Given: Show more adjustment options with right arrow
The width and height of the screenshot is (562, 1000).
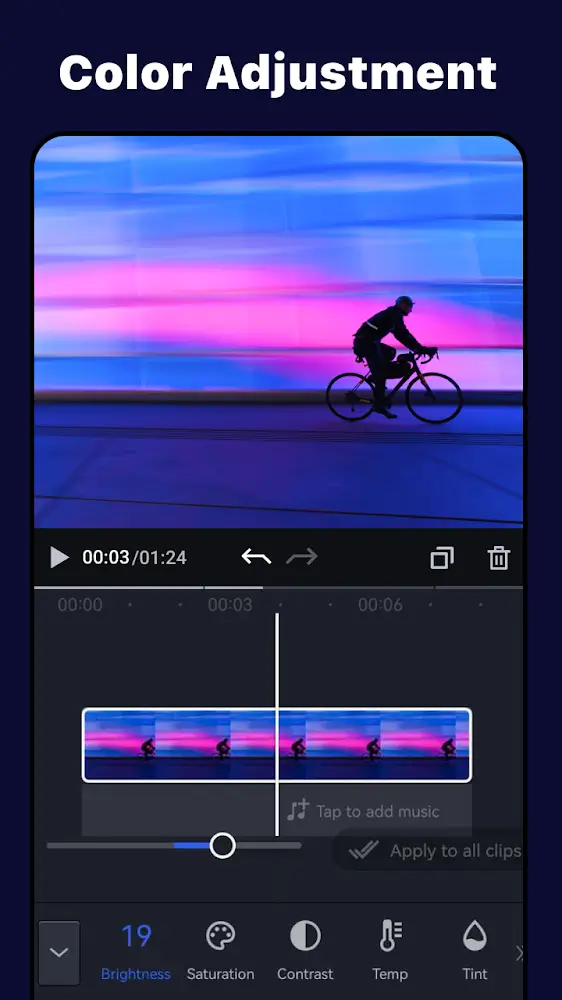Looking at the screenshot, I should click(519, 953).
